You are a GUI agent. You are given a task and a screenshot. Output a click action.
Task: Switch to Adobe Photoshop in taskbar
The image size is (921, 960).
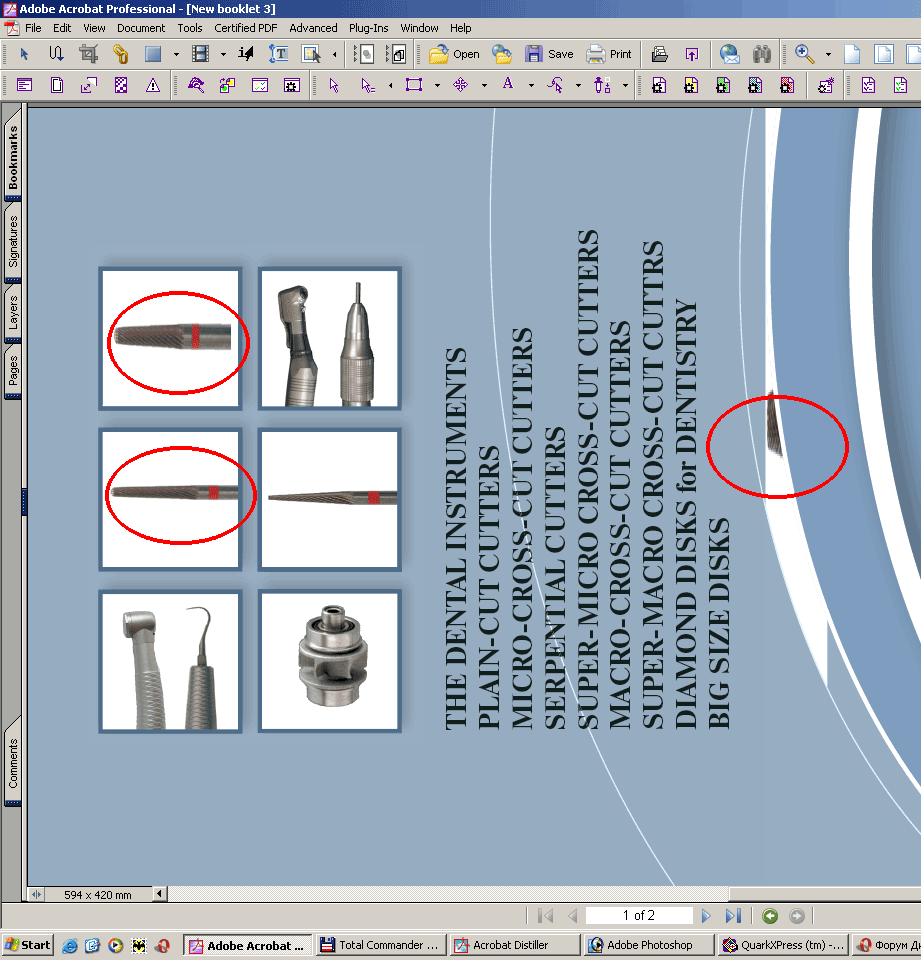(x=648, y=945)
